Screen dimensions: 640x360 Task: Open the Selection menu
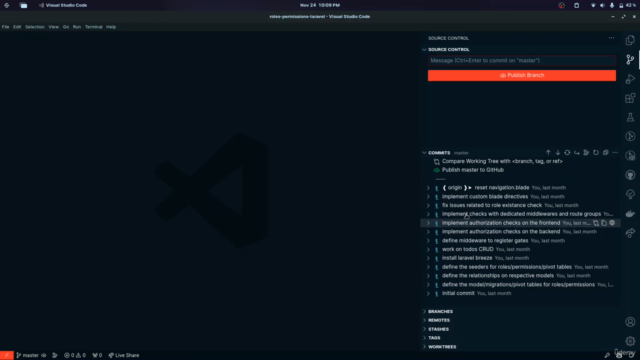coord(35,27)
